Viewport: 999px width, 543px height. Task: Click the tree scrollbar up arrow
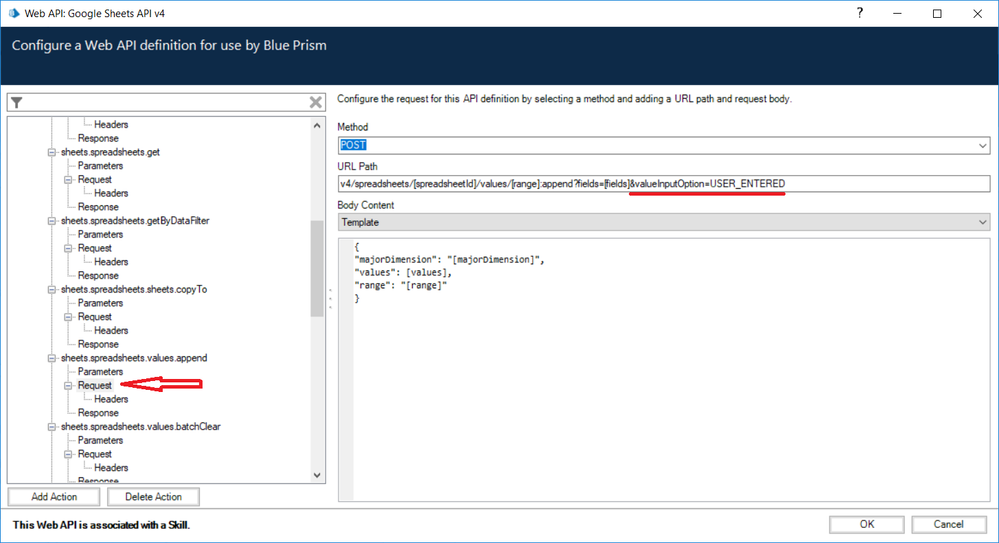click(318, 125)
